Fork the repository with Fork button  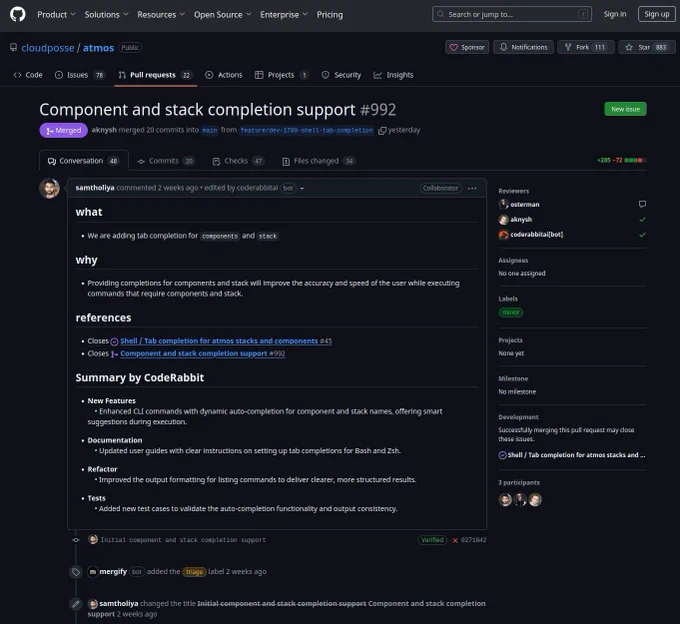point(586,47)
